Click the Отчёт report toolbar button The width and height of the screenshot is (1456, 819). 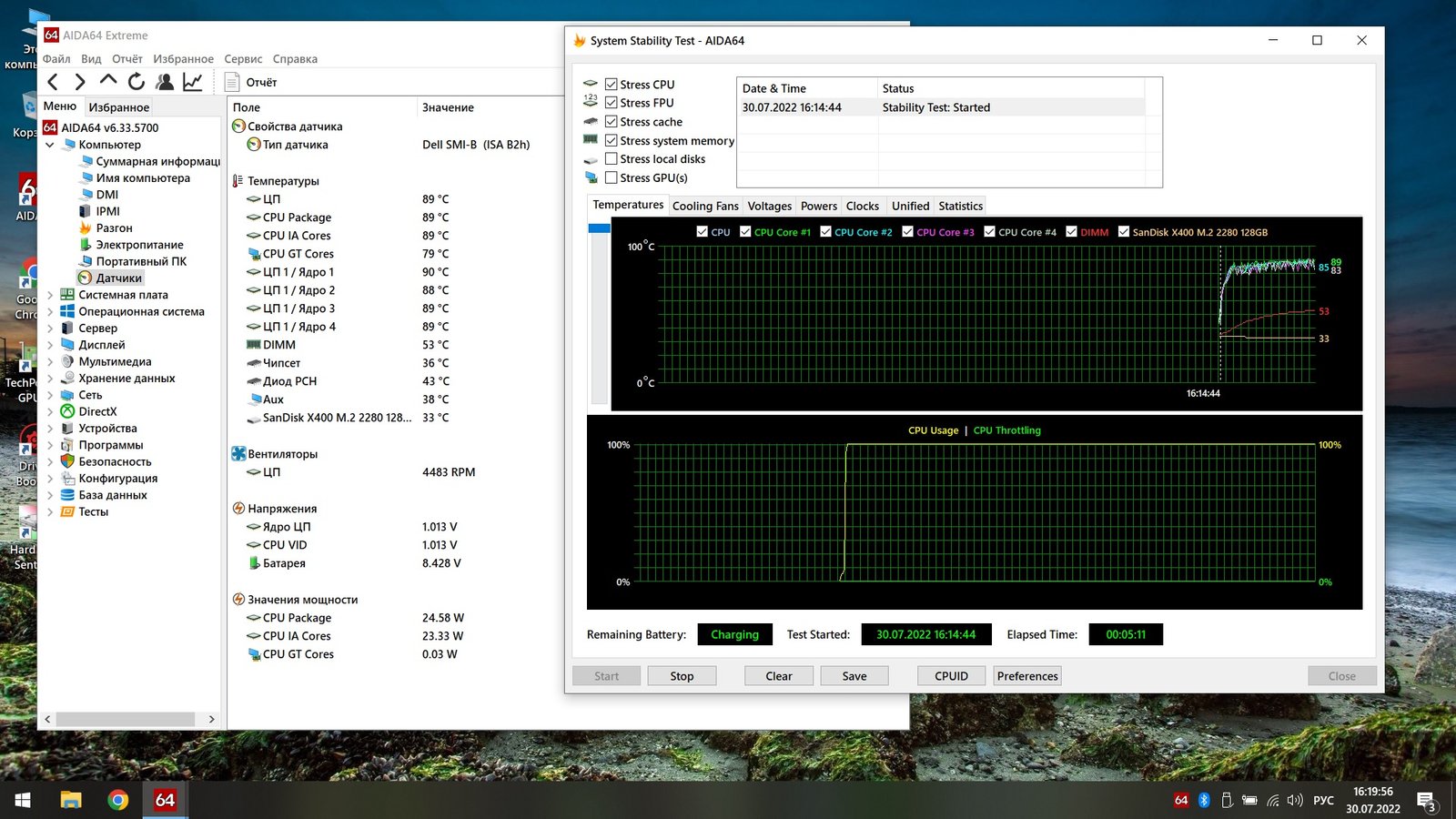pyautogui.click(x=251, y=82)
